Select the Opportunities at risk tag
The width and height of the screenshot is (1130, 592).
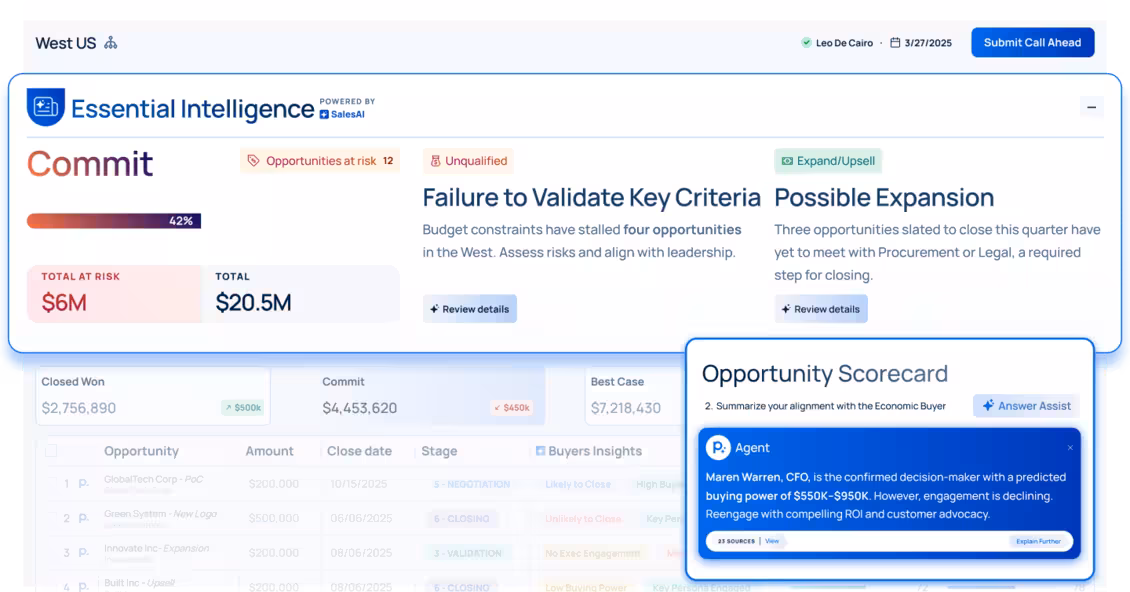coord(320,161)
